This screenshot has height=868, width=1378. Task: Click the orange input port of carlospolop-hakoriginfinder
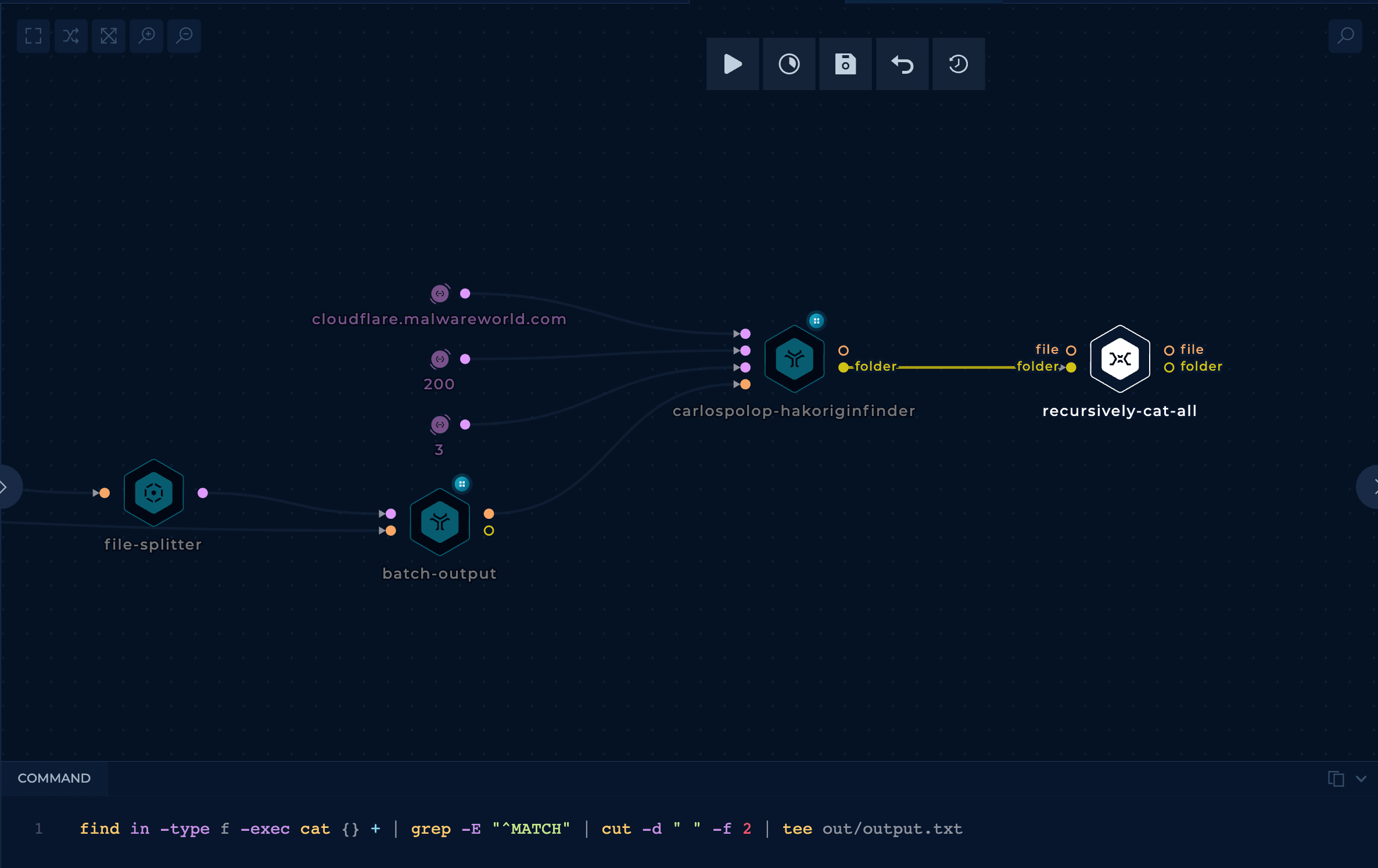745,384
